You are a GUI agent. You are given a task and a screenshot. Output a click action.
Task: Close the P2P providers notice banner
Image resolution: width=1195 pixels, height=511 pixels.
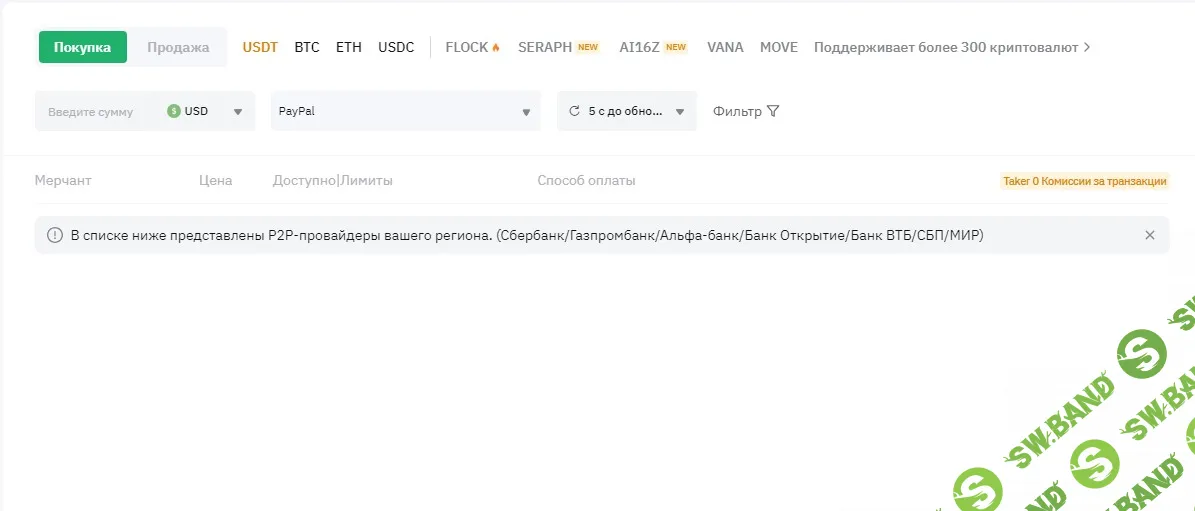pyautogui.click(x=1149, y=235)
